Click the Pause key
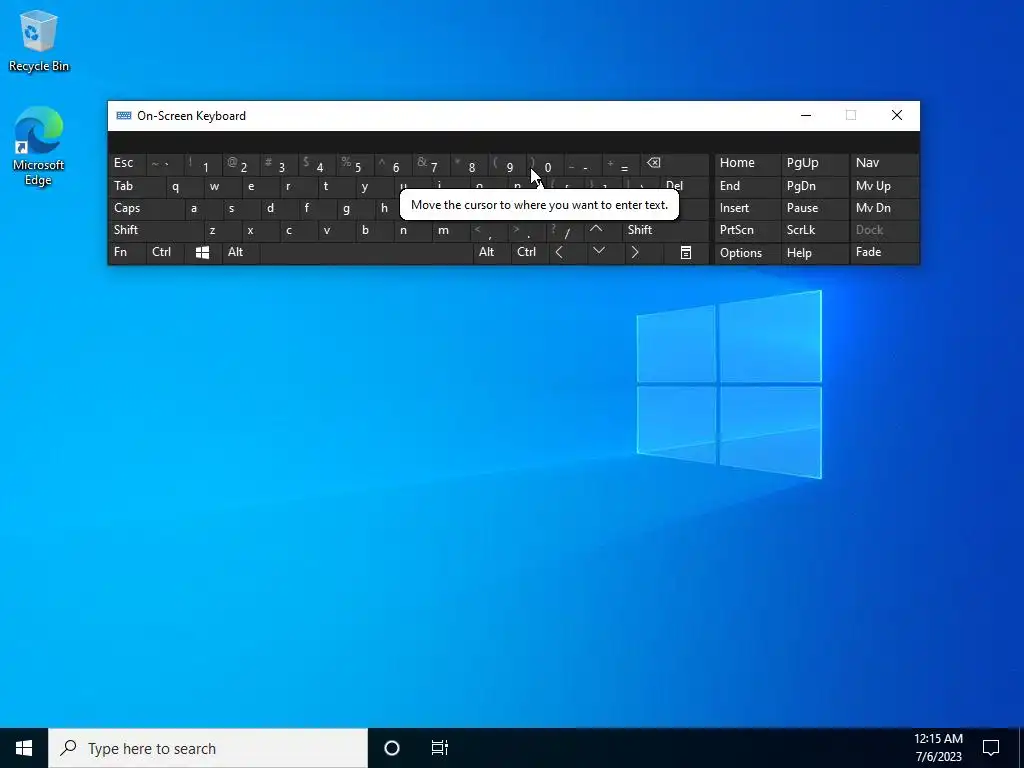Screen dimensions: 1024x768 814,208
